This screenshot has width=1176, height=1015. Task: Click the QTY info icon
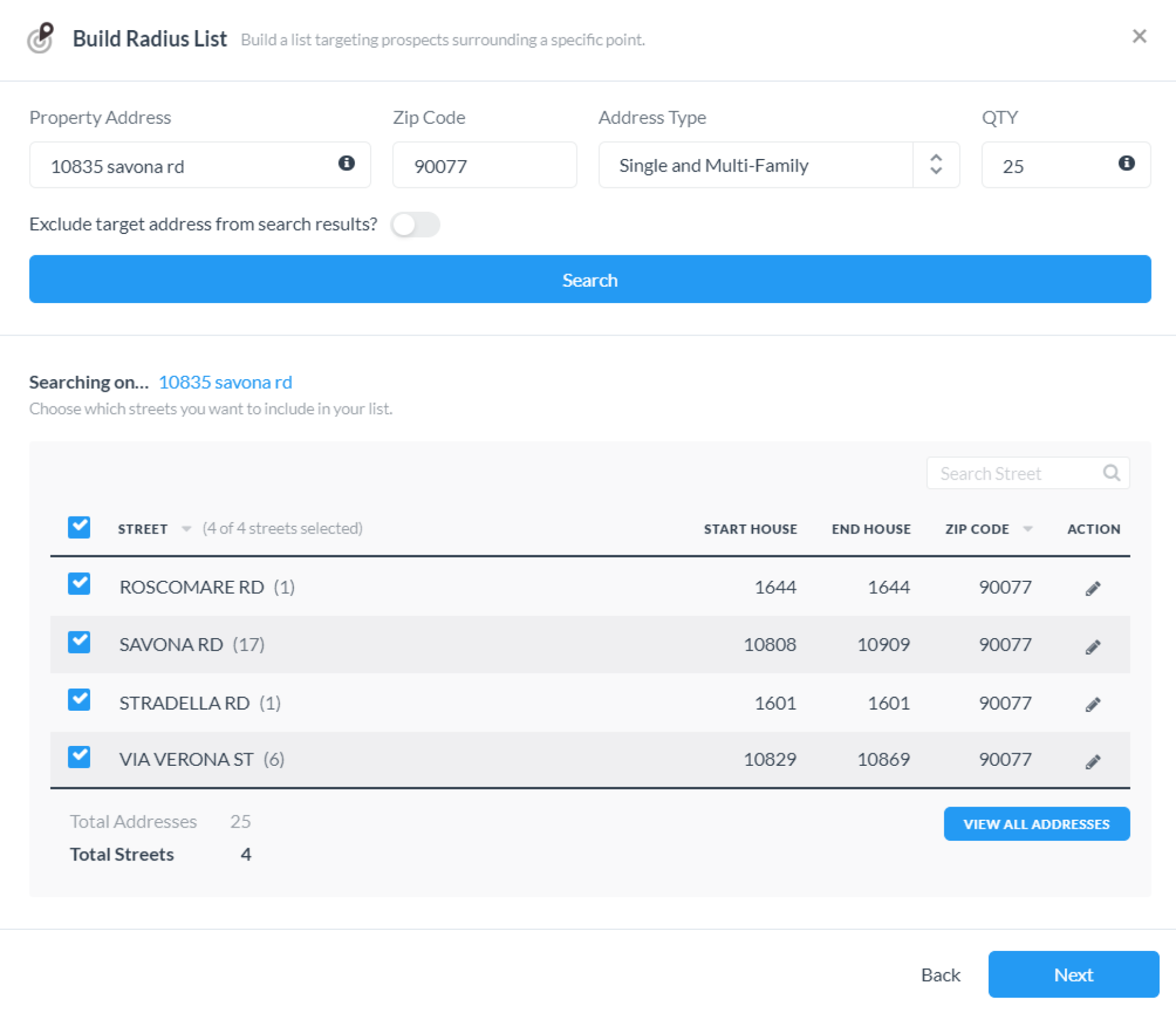click(1126, 163)
